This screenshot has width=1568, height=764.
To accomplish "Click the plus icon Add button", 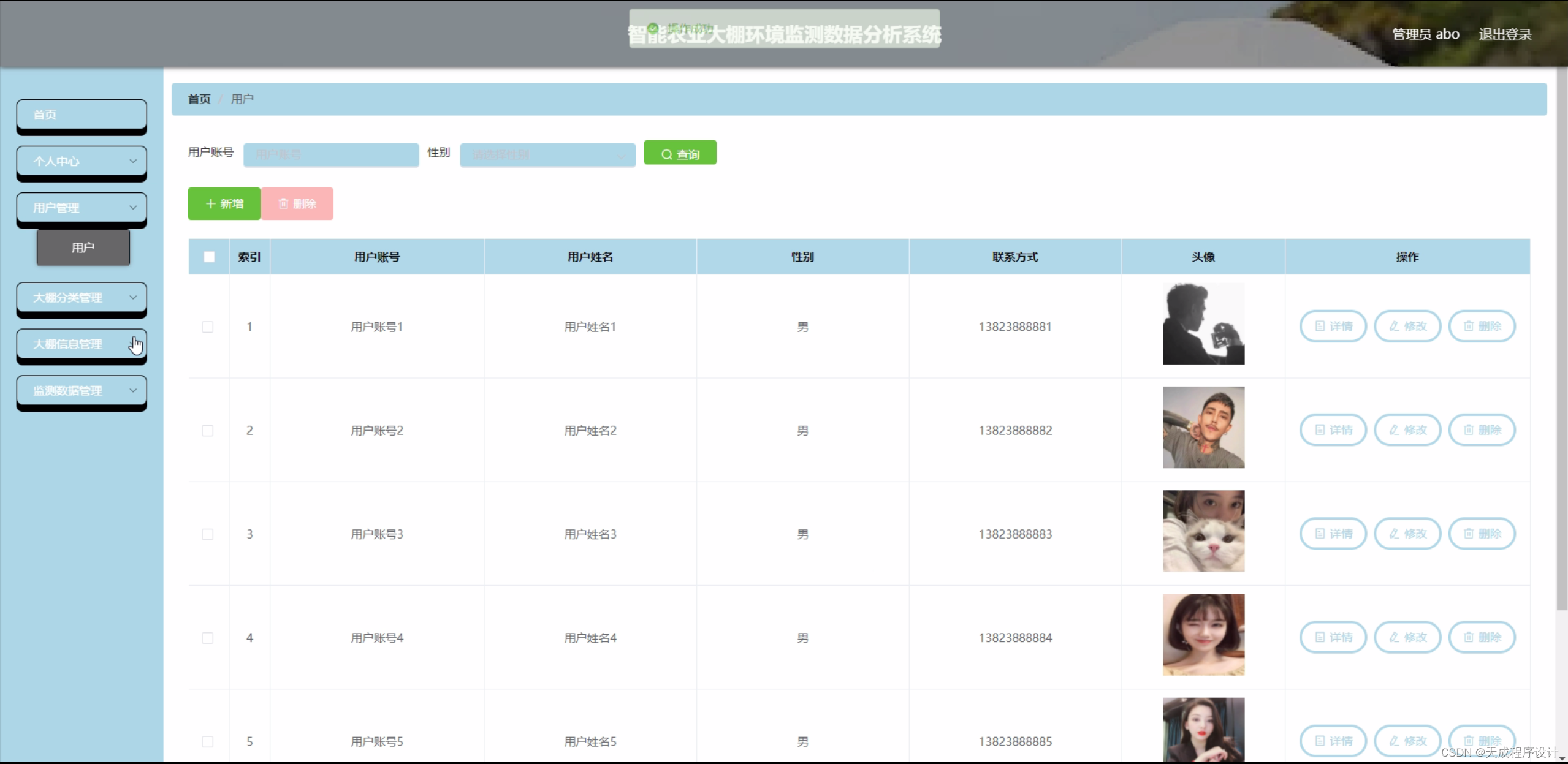I will (x=224, y=203).
